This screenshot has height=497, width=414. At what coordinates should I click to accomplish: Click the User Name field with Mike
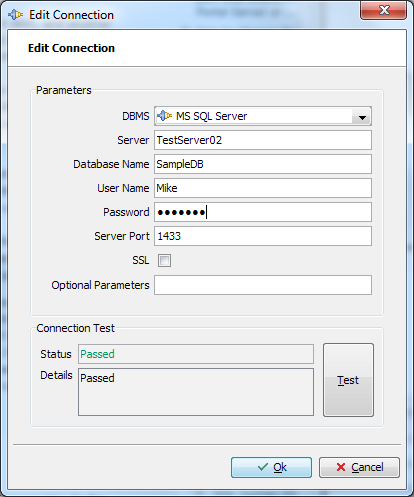263,188
